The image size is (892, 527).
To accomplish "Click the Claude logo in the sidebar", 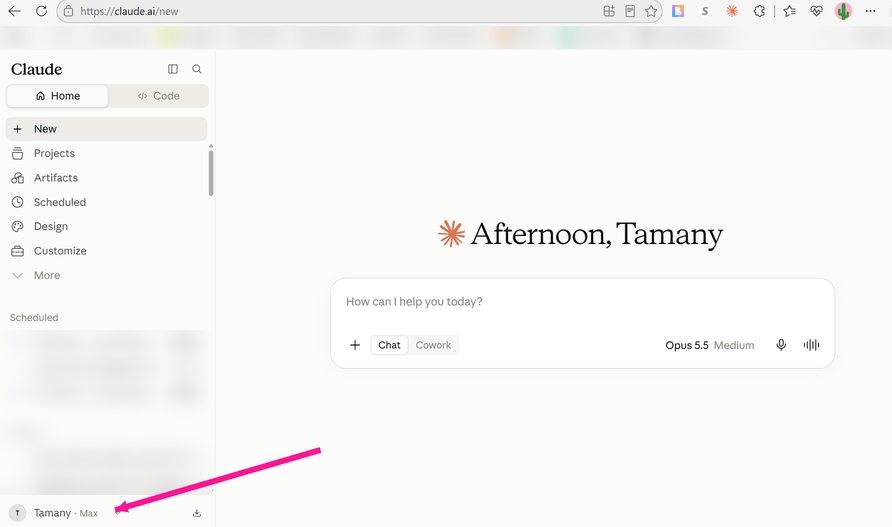I will click(x=36, y=69).
